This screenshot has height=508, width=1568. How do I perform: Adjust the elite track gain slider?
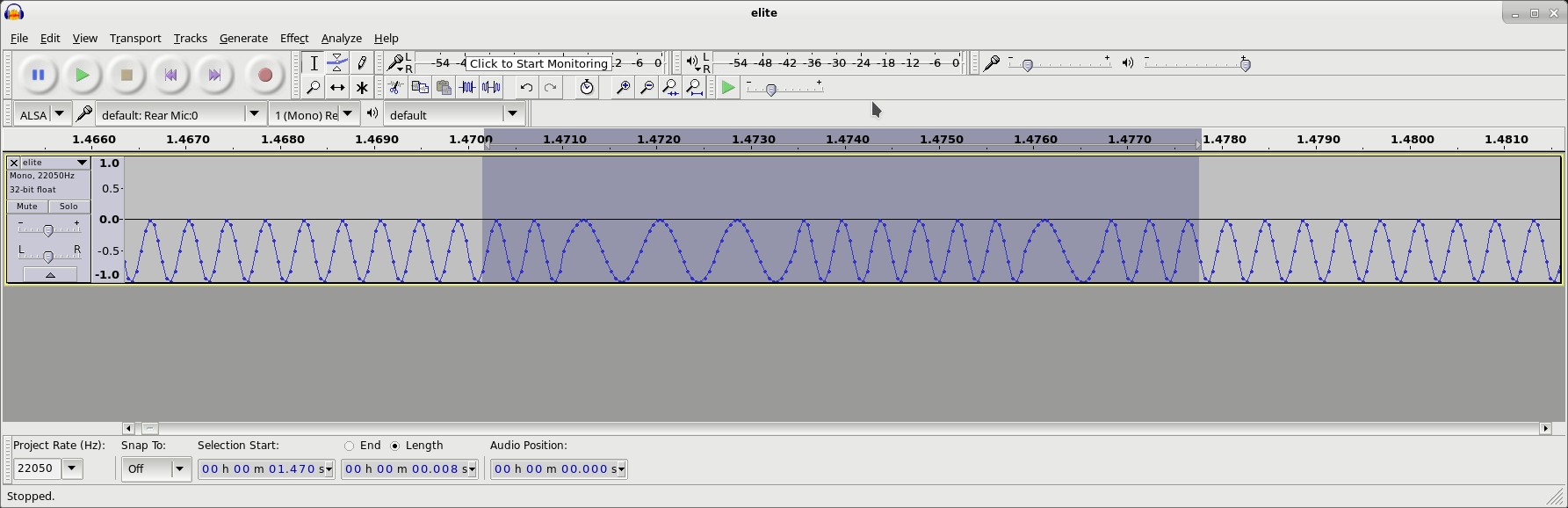(48, 229)
